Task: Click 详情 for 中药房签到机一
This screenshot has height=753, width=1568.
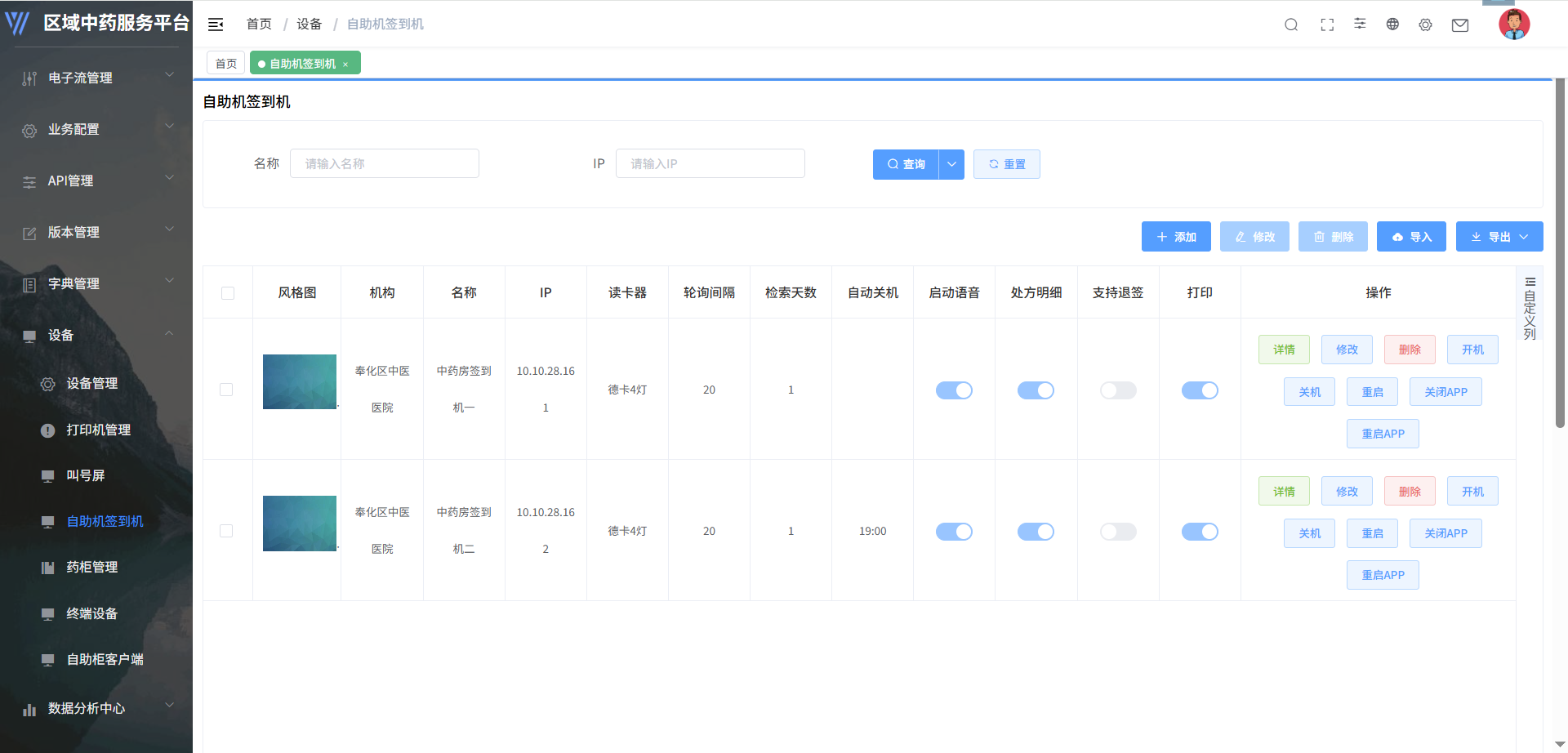Action: click(1284, 350)
